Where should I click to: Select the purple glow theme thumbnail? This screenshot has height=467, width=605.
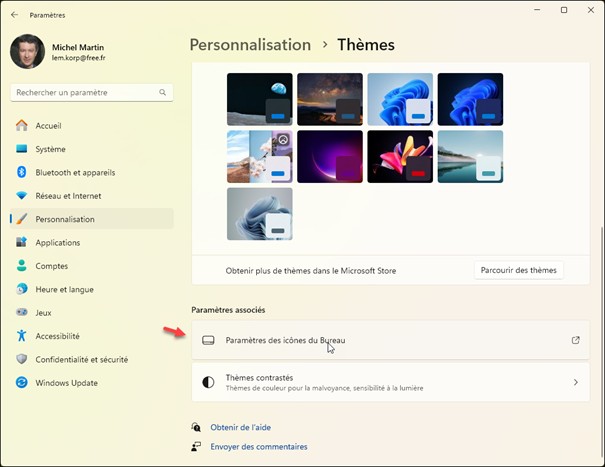click(330, 156)
